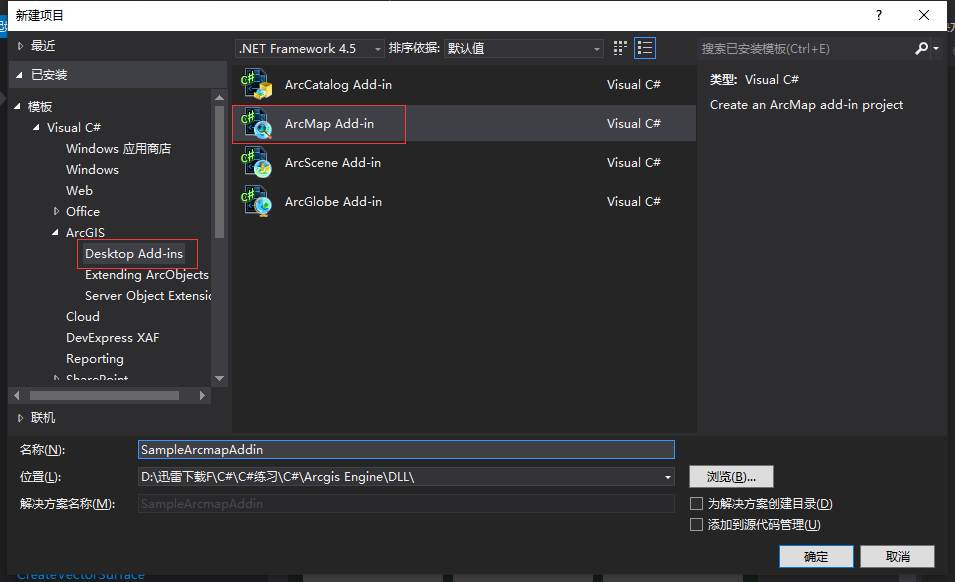This screenshot has width=955, height=582.
Task: Close the 新建项目 dialog
Action: coord(923,15)
